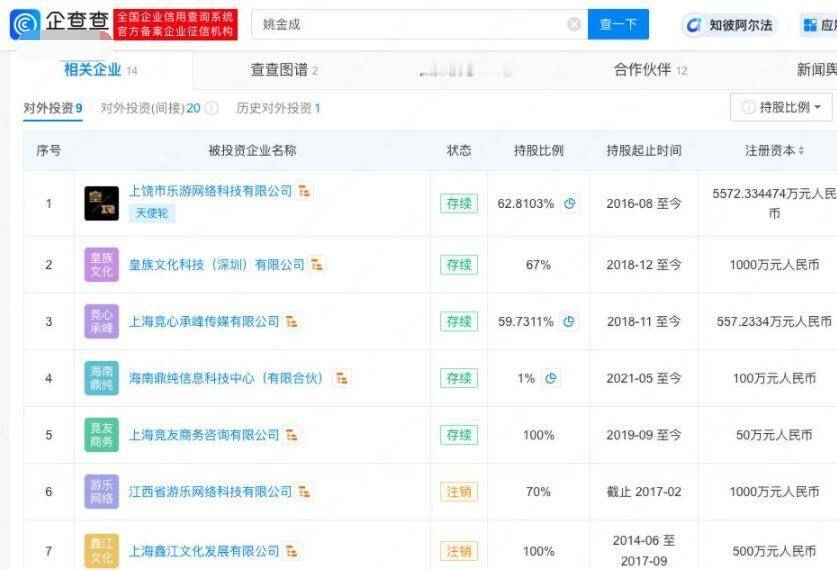Switch to the 相关企业 tab
The height and width of the screenshot is (570, 837).
pos(101,69)
